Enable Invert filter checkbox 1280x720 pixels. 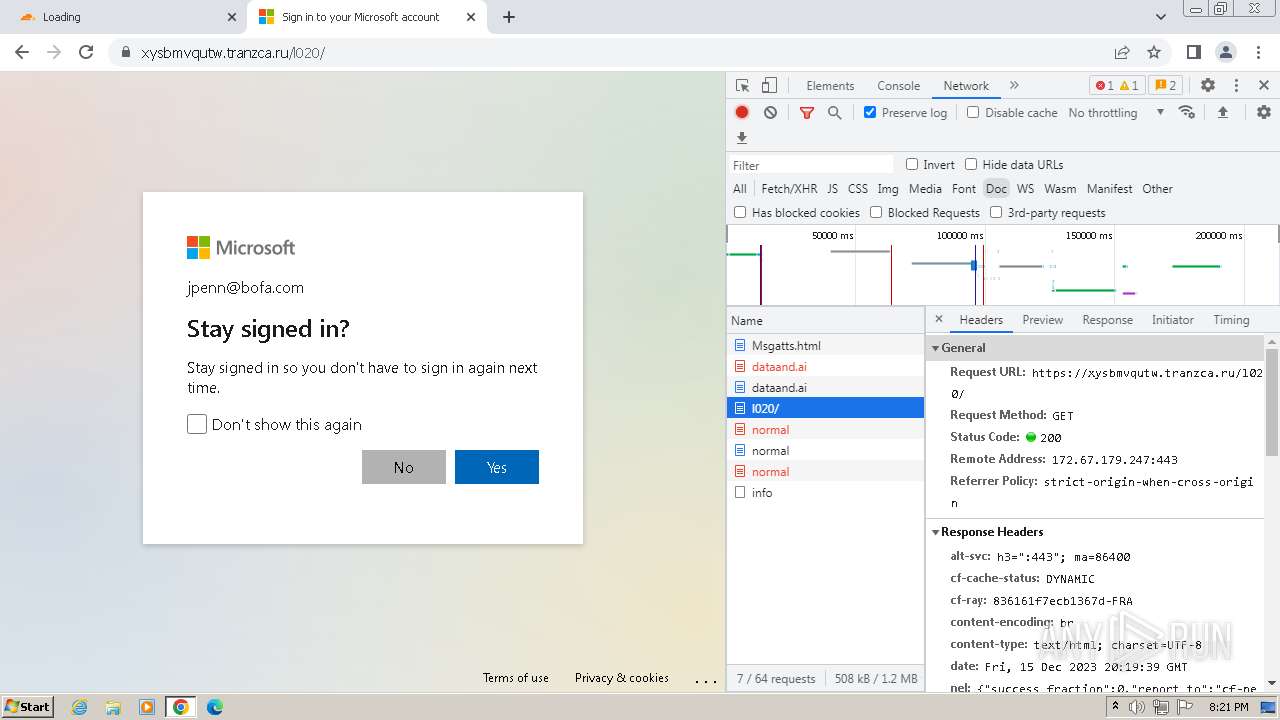tap(912, 164)
